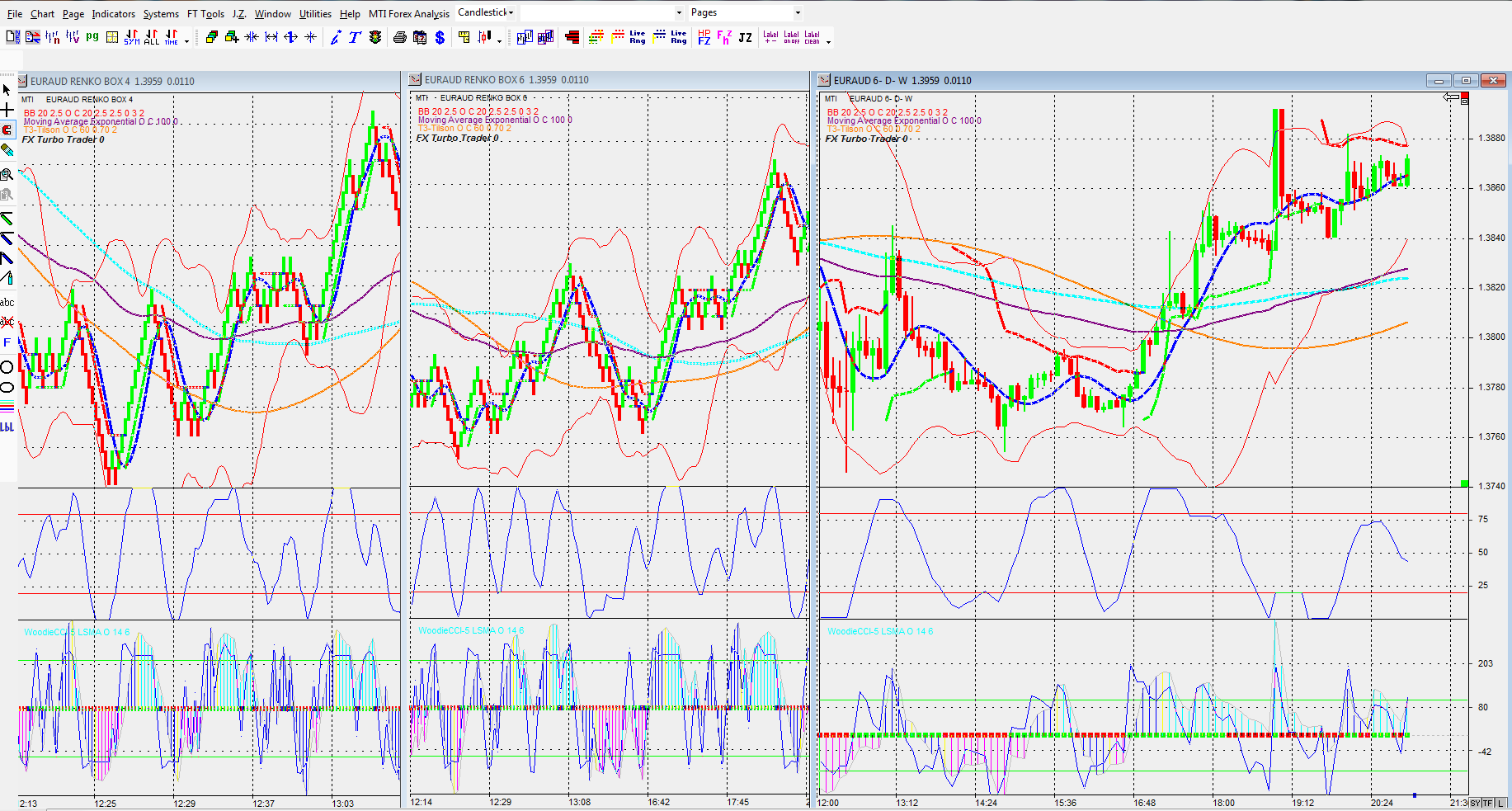This screenshot has height=811, width=1512.
Task: Click the JZ toolbar icon
Action: (745, 37)
